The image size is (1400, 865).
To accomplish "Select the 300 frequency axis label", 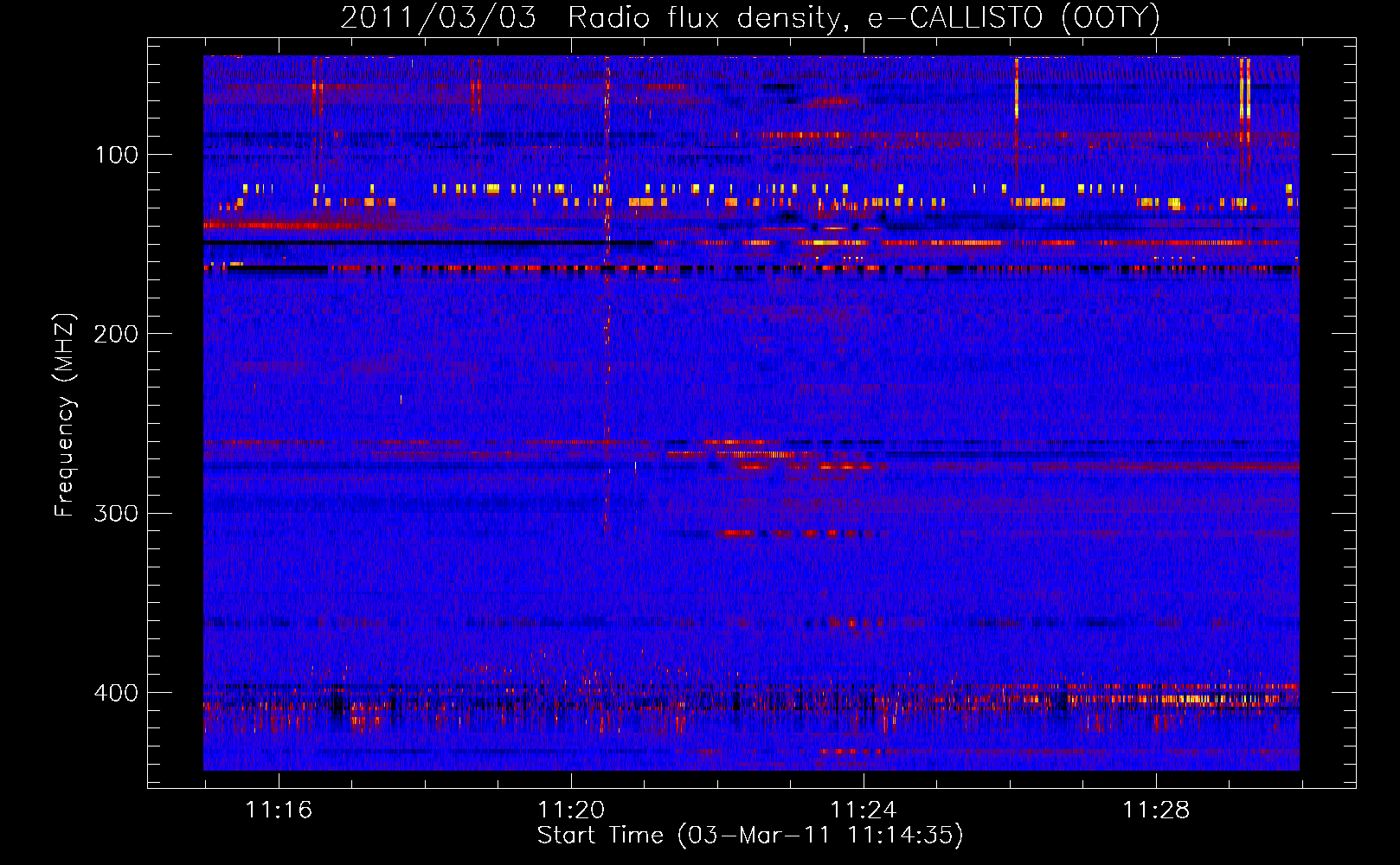I will click(117, 513).
